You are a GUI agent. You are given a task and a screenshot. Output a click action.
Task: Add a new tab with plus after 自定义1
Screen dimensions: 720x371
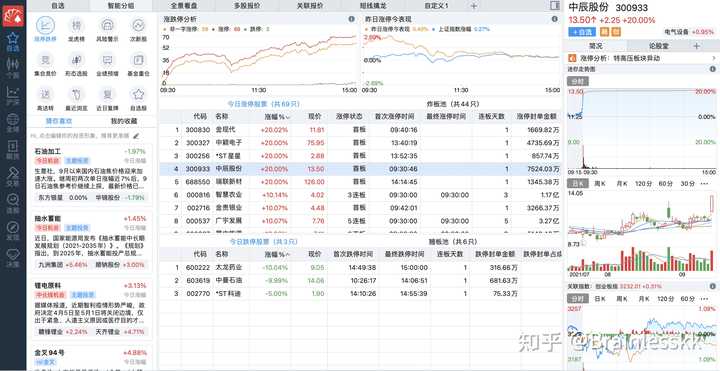[474, 6]
